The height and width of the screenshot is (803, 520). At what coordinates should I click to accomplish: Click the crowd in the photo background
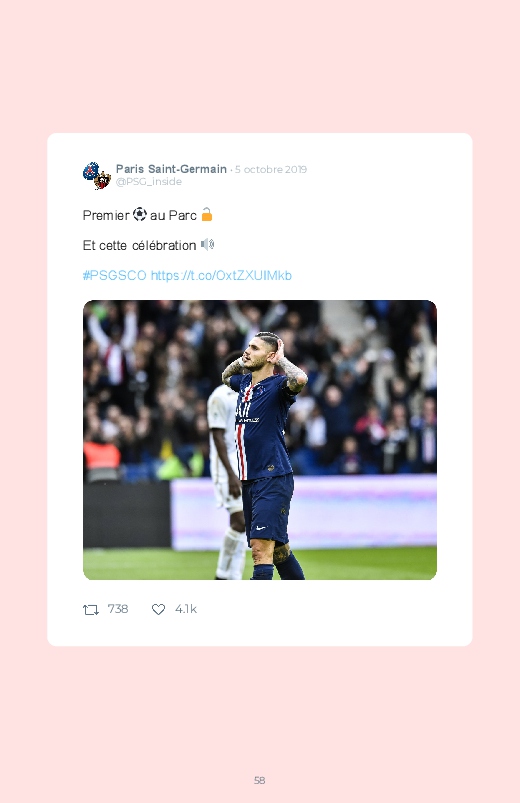(154, 369)
